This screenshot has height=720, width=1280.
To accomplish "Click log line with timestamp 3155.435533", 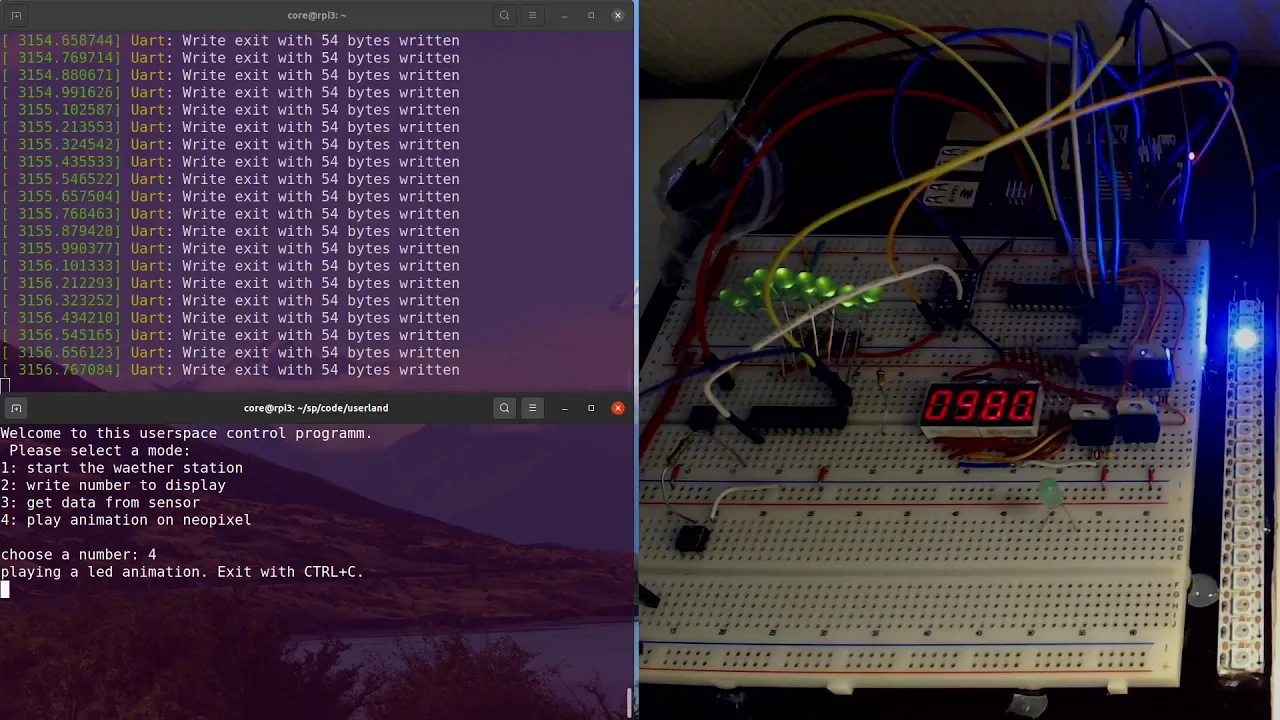I will pyautogui.click(x=231, y=162).
